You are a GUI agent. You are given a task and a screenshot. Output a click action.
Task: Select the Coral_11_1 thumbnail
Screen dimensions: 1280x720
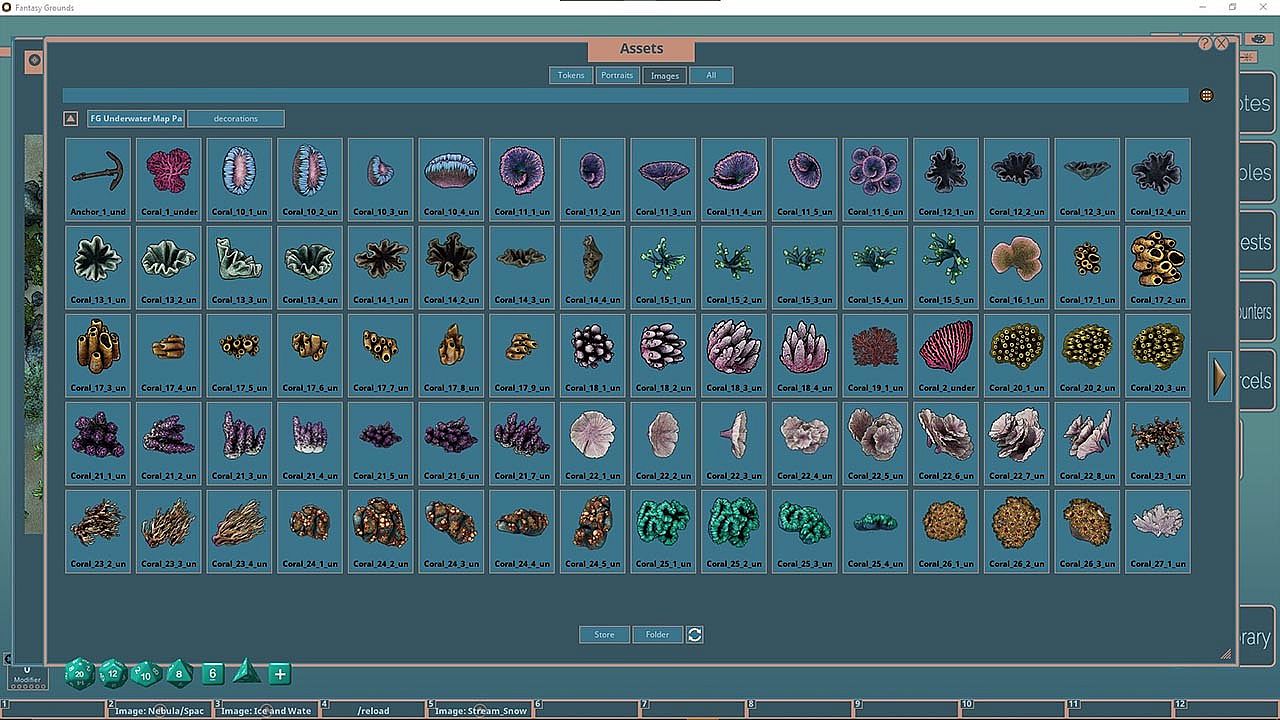pos(522,179)
